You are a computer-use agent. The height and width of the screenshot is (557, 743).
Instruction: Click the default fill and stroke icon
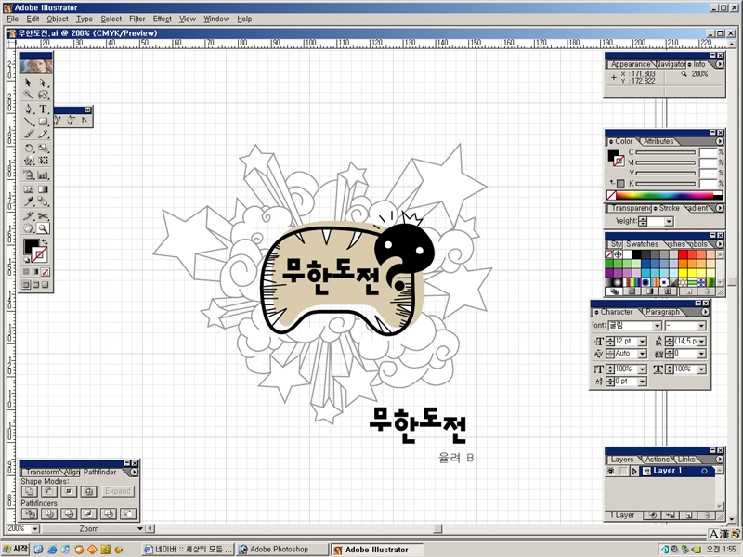27,260
